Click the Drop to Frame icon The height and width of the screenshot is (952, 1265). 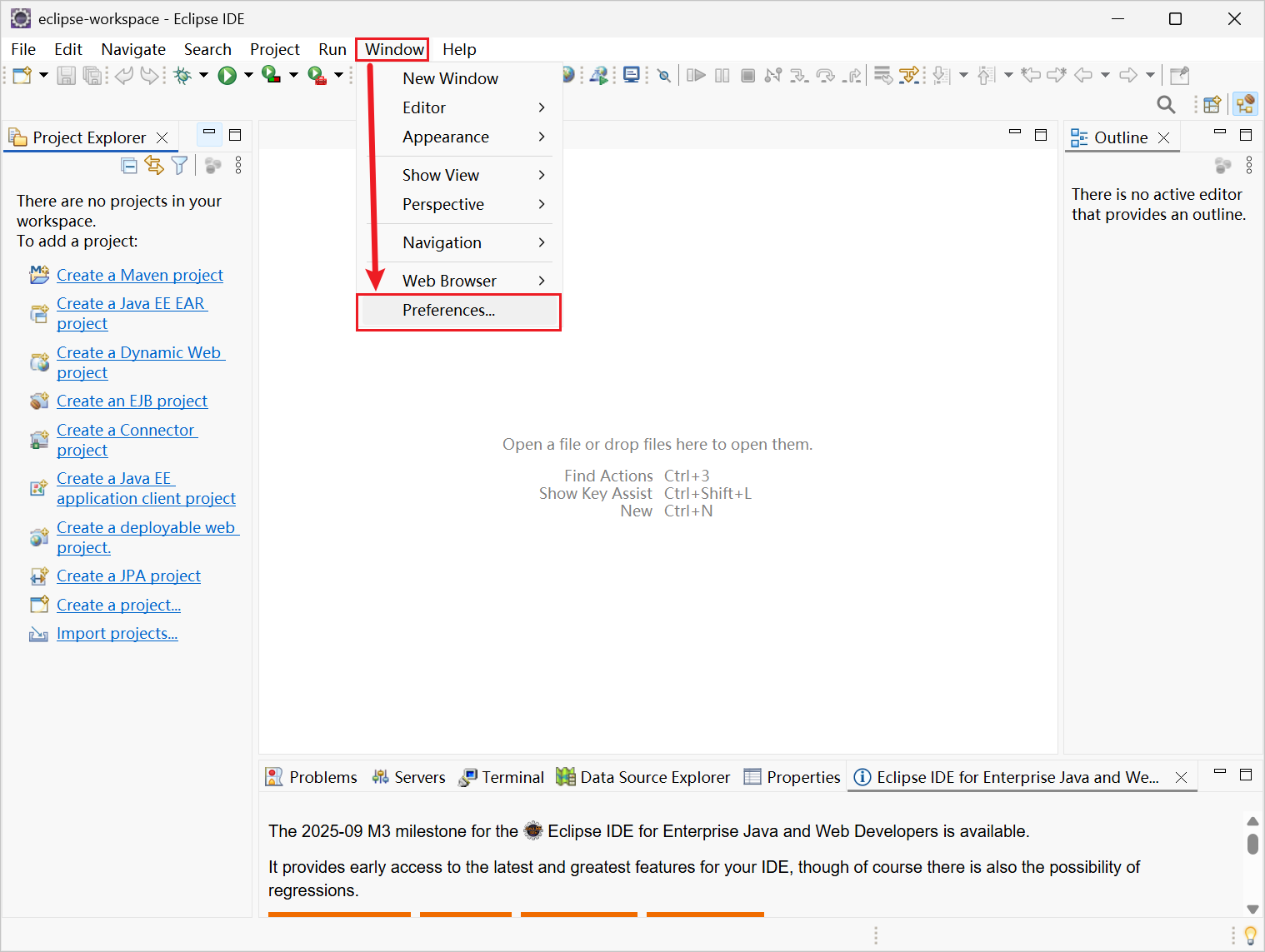click(x=883, y=76)
